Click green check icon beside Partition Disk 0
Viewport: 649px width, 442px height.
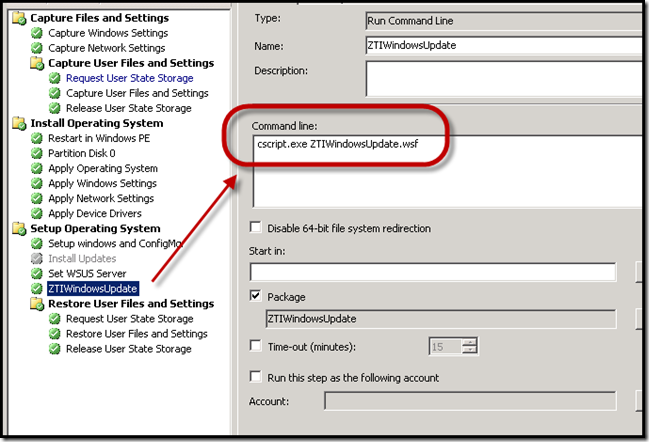tap(37, 154)
